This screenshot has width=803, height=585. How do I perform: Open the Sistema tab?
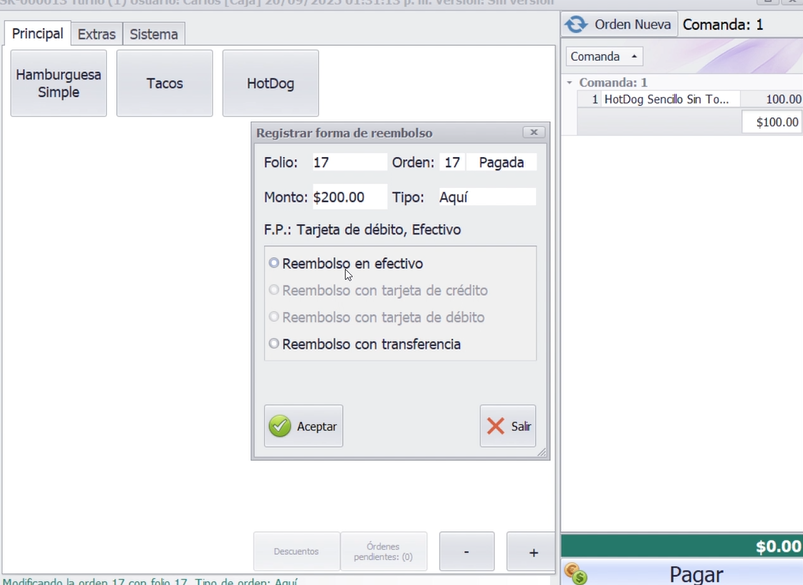tap(154, 34)
